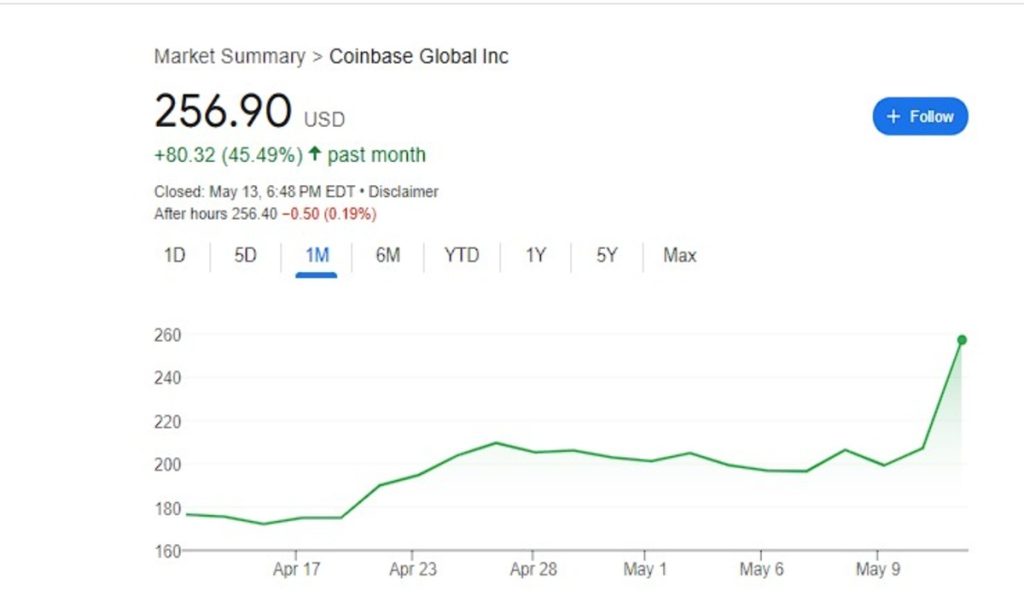
Task: Click the Follow button
Action: (x=919, y=116)
